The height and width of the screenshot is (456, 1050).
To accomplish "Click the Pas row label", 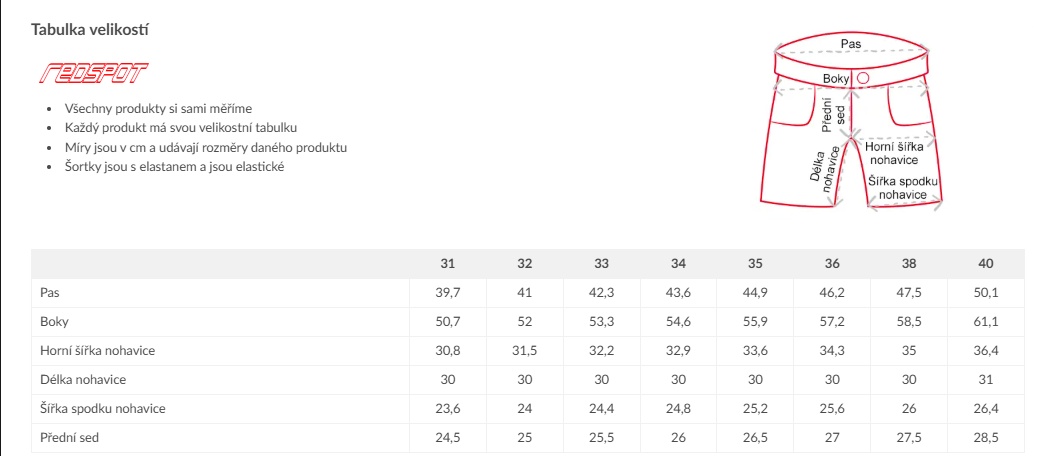I will point(50,293).
